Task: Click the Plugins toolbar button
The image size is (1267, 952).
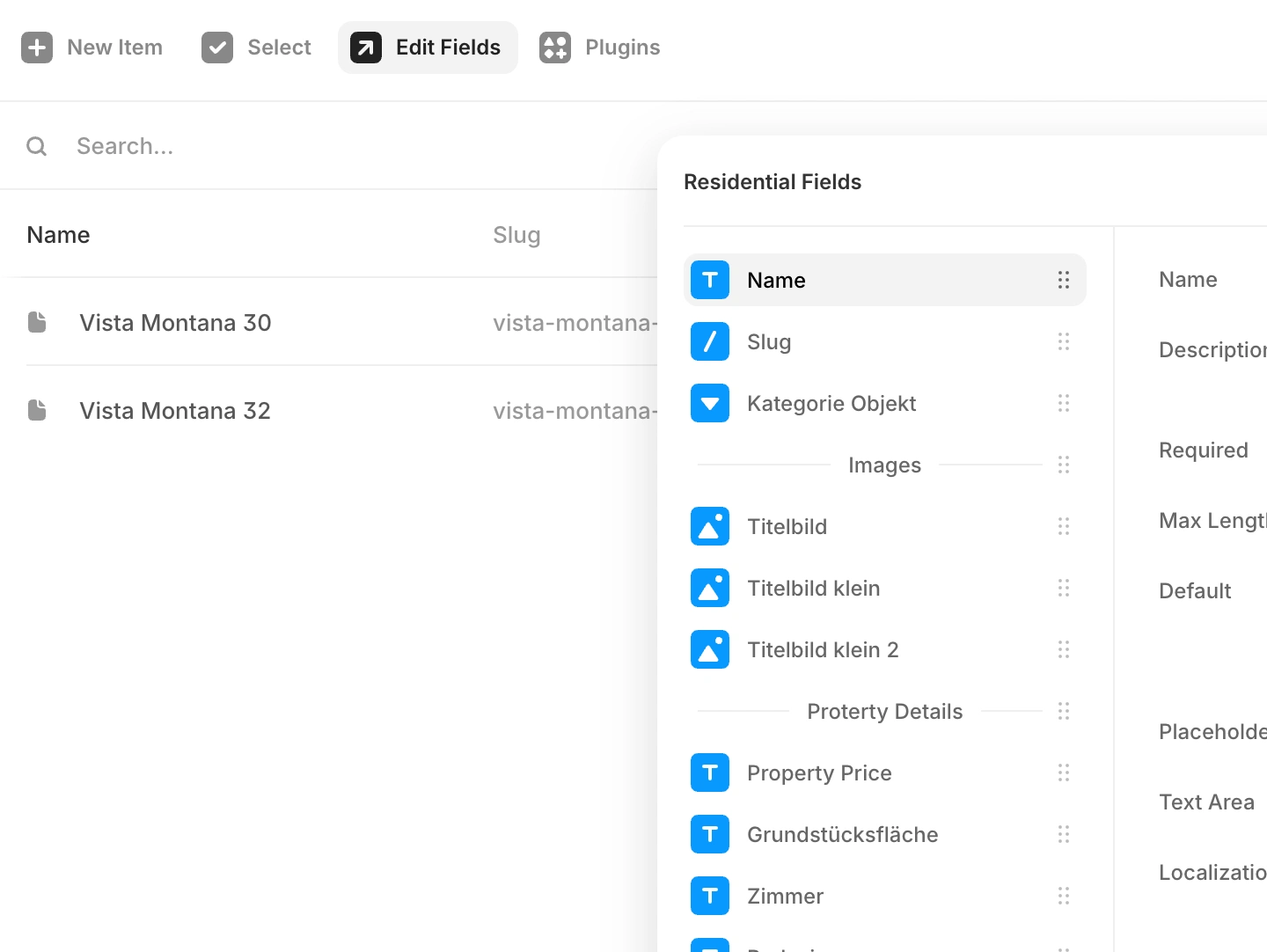Action: [601, 48]
